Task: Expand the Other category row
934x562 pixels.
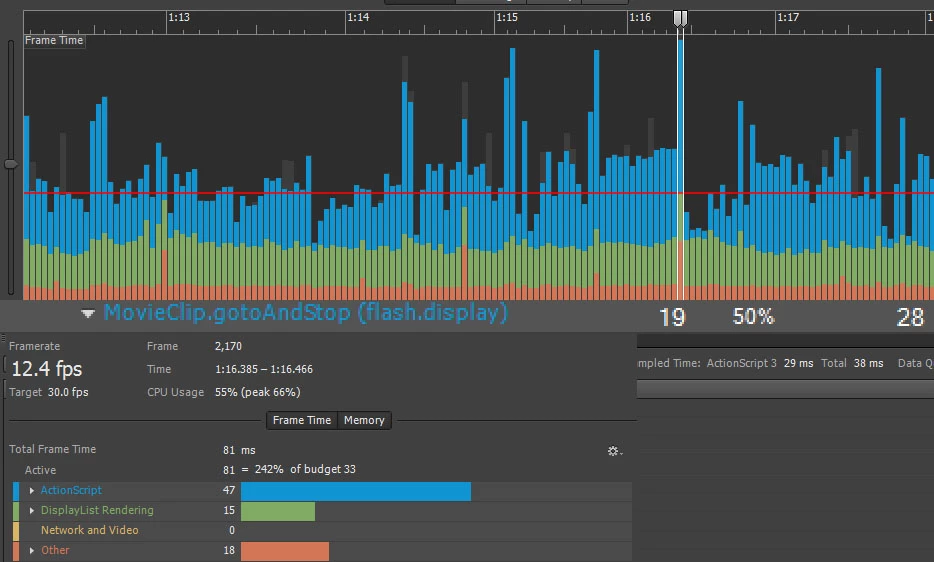Action: 32,551
